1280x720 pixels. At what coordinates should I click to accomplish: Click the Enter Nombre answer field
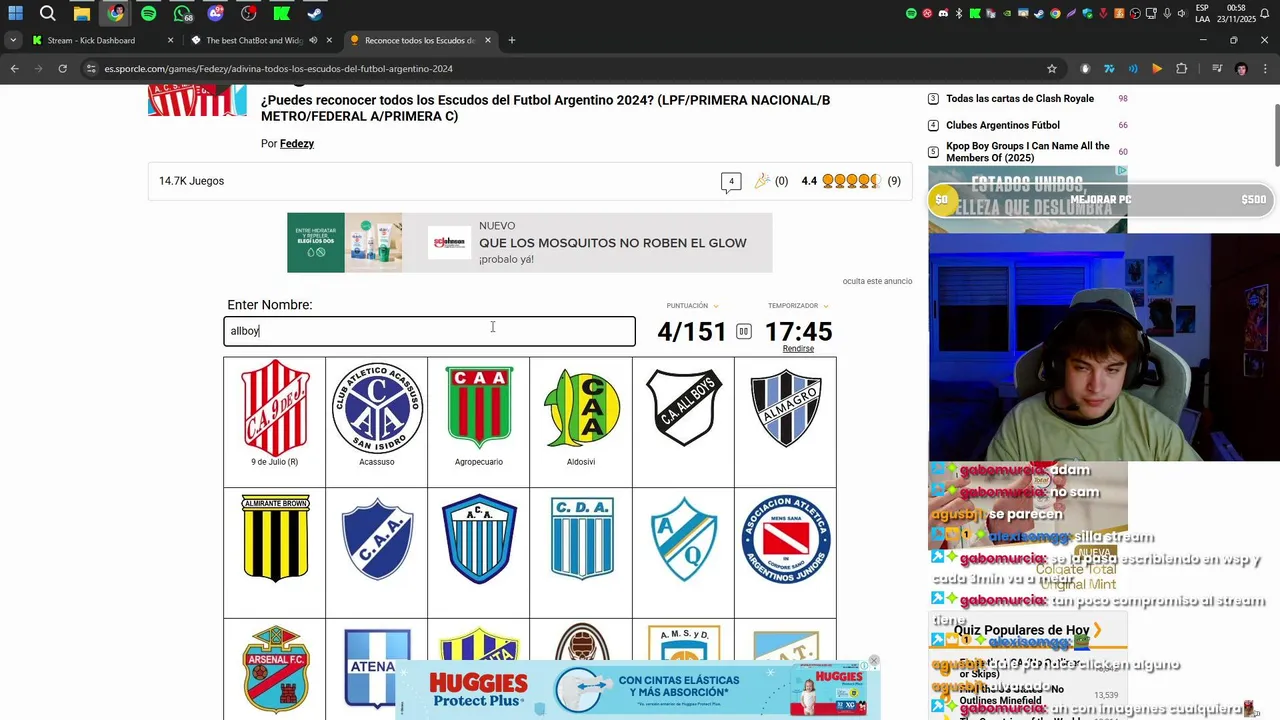tap(429, 331)
